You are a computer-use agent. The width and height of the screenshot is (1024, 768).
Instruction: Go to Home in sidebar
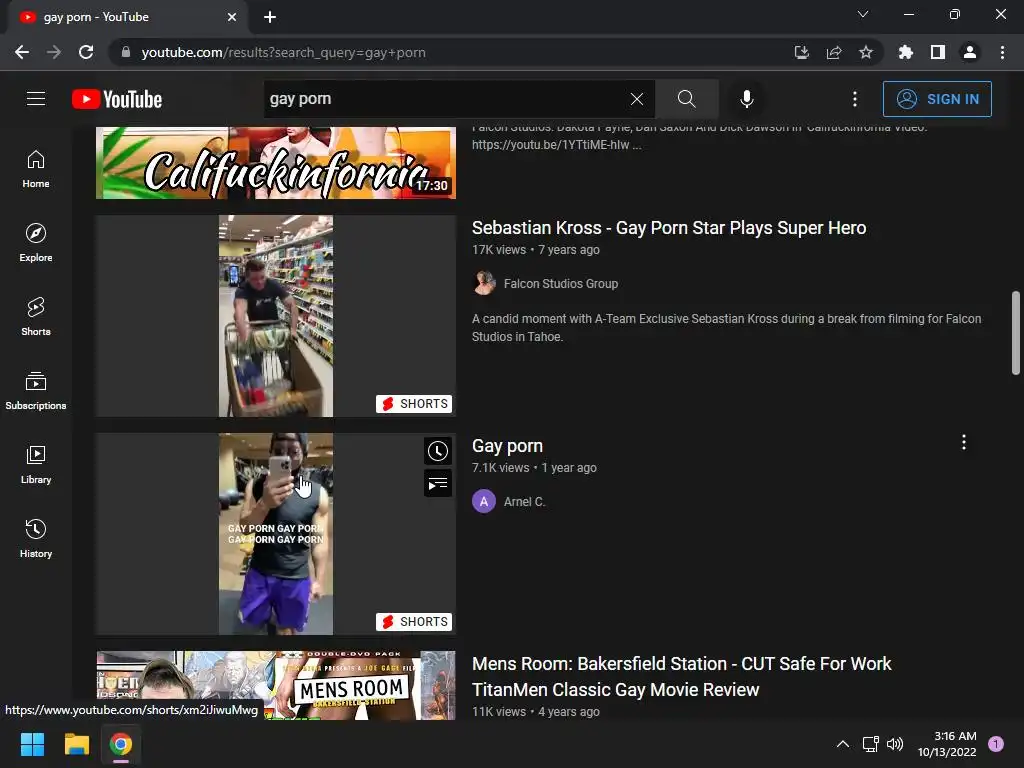click(36, 169)
